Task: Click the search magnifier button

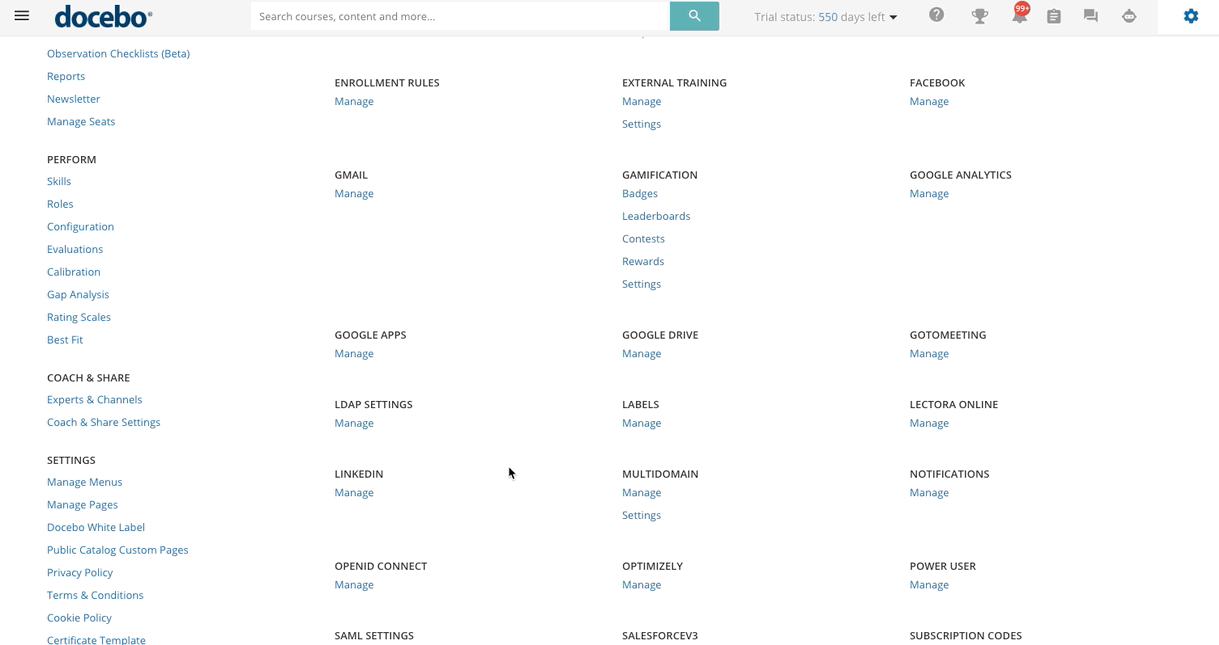Action: pyautogui.click(x=694, y=16)
